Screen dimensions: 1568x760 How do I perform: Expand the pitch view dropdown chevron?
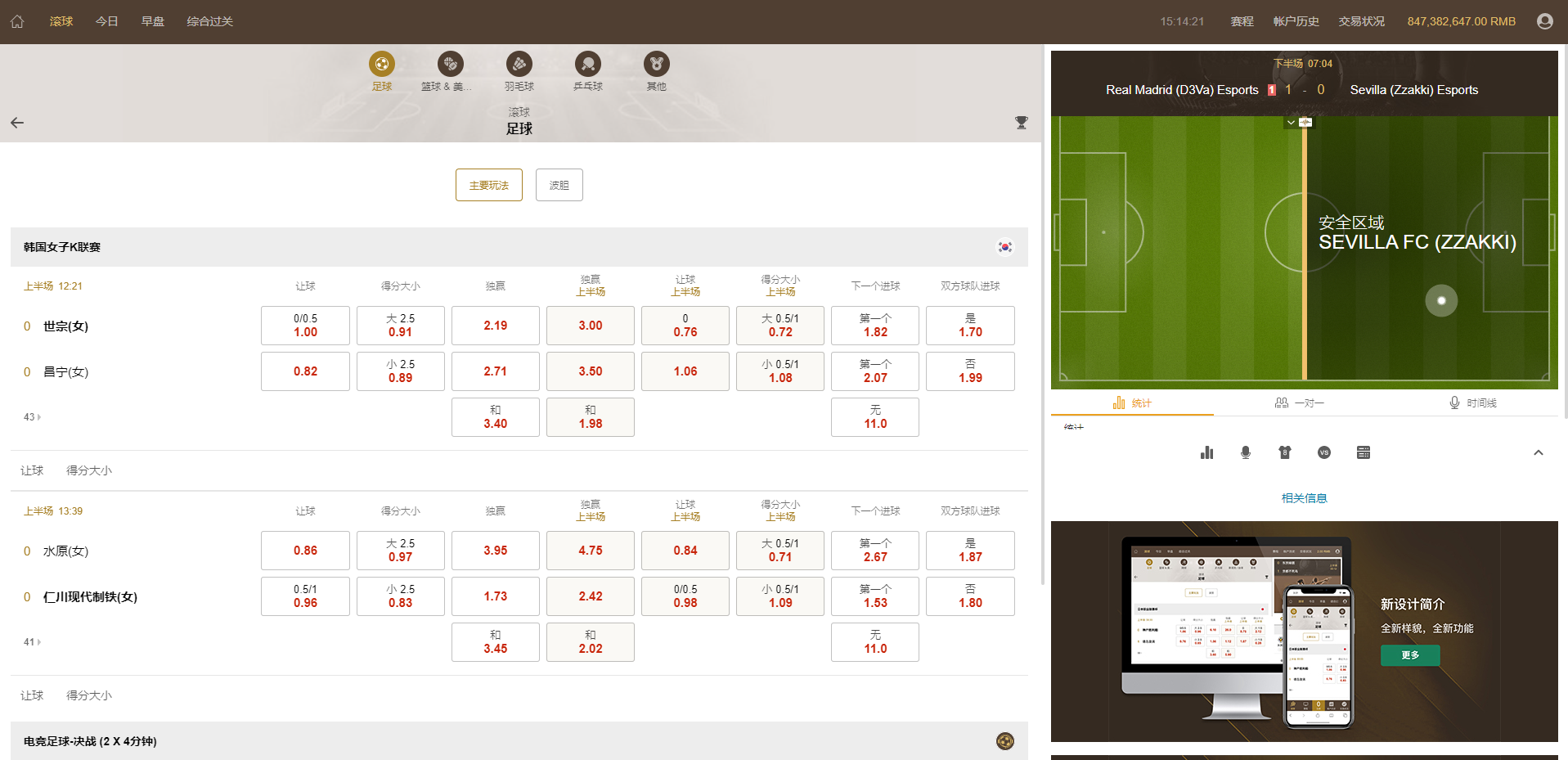point(1291,122)
